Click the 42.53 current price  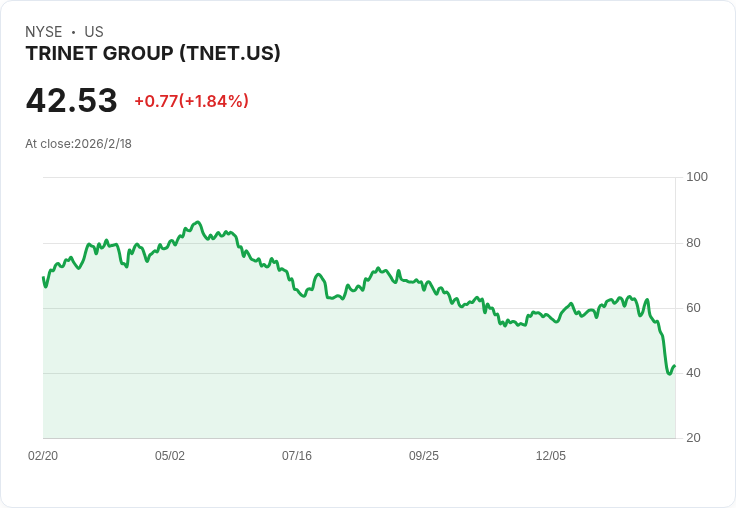(x=72, y=101)
